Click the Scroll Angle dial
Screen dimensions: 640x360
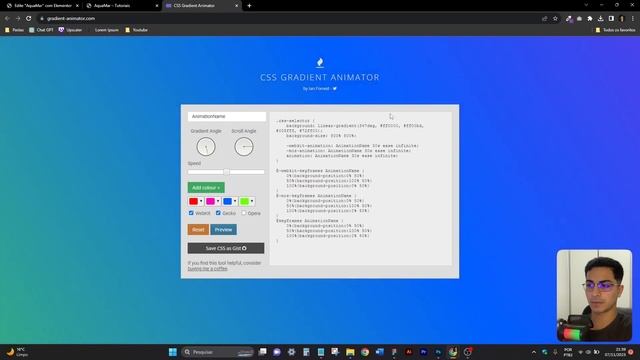[244, 147]
